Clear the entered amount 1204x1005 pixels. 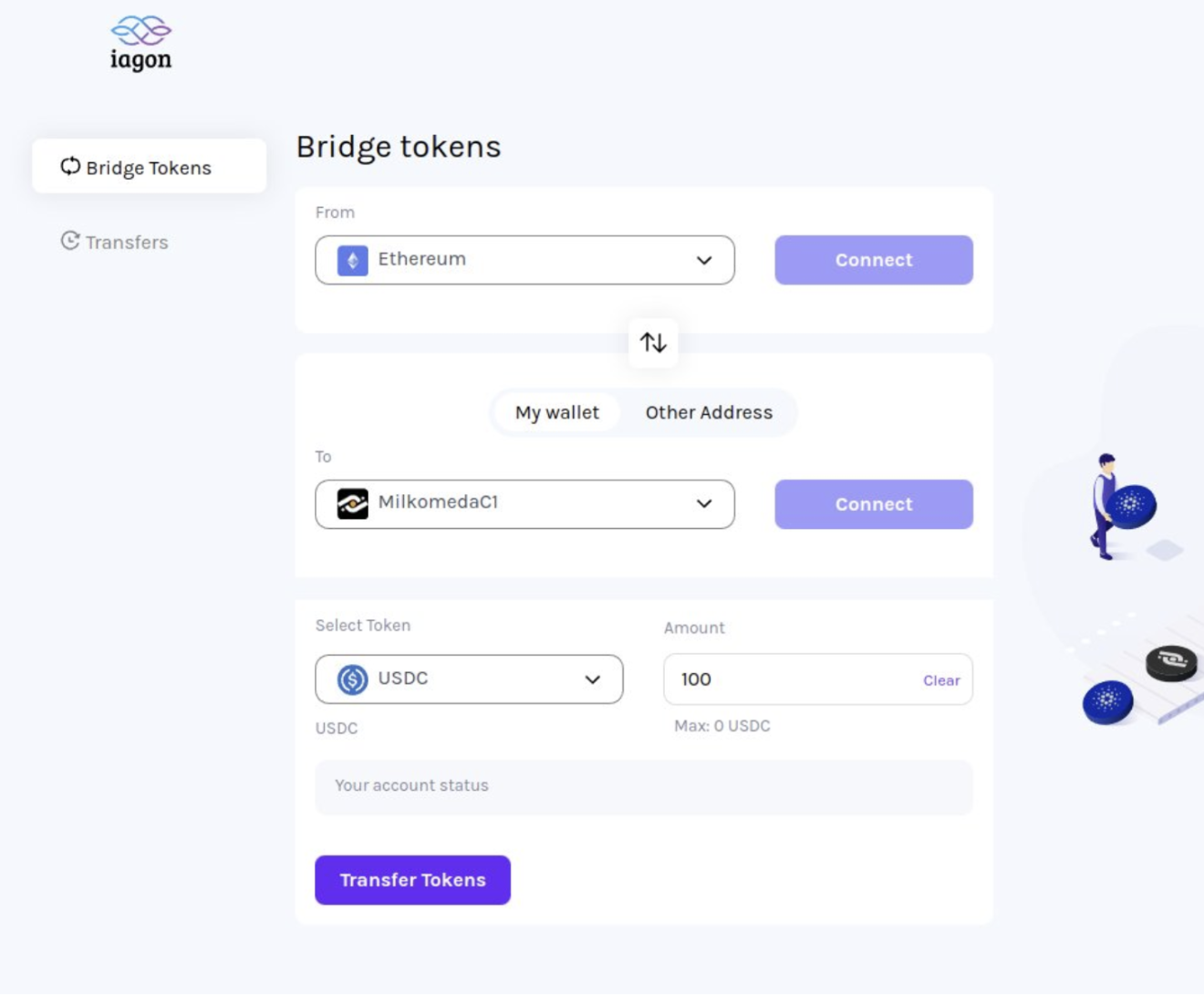(x=940, y=680)
